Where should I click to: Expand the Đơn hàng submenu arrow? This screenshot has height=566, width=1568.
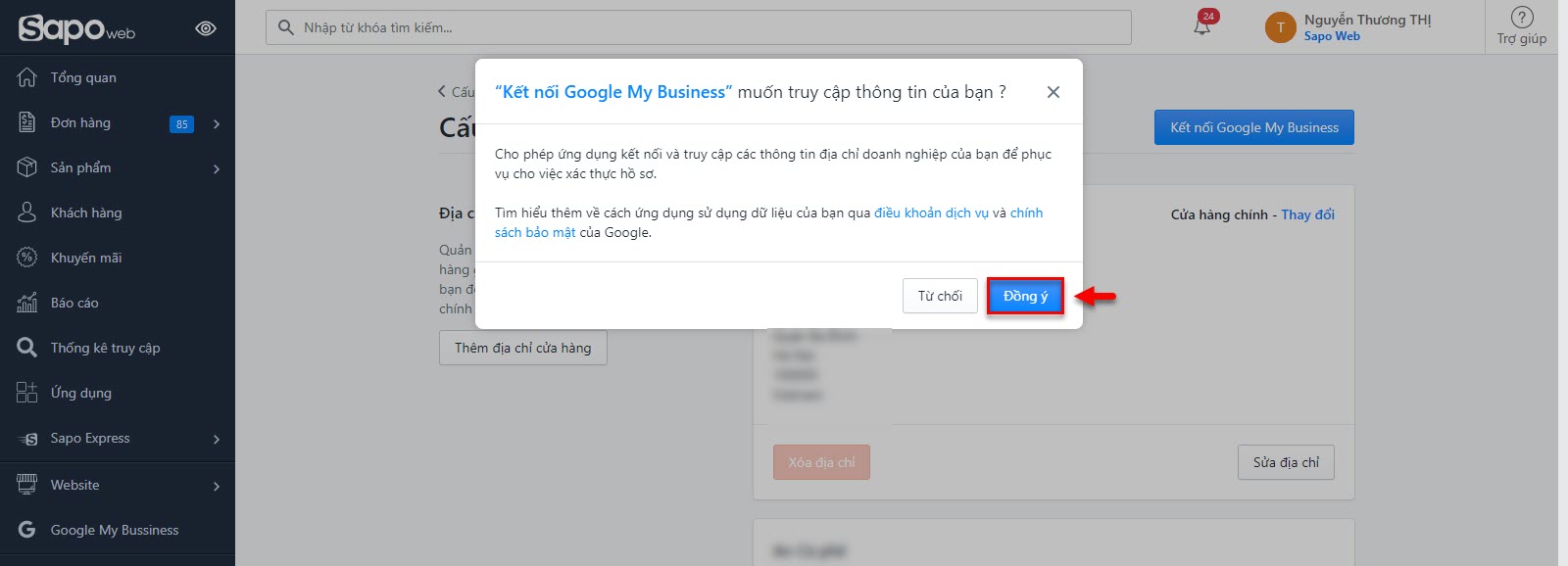(x=217, y=124)
